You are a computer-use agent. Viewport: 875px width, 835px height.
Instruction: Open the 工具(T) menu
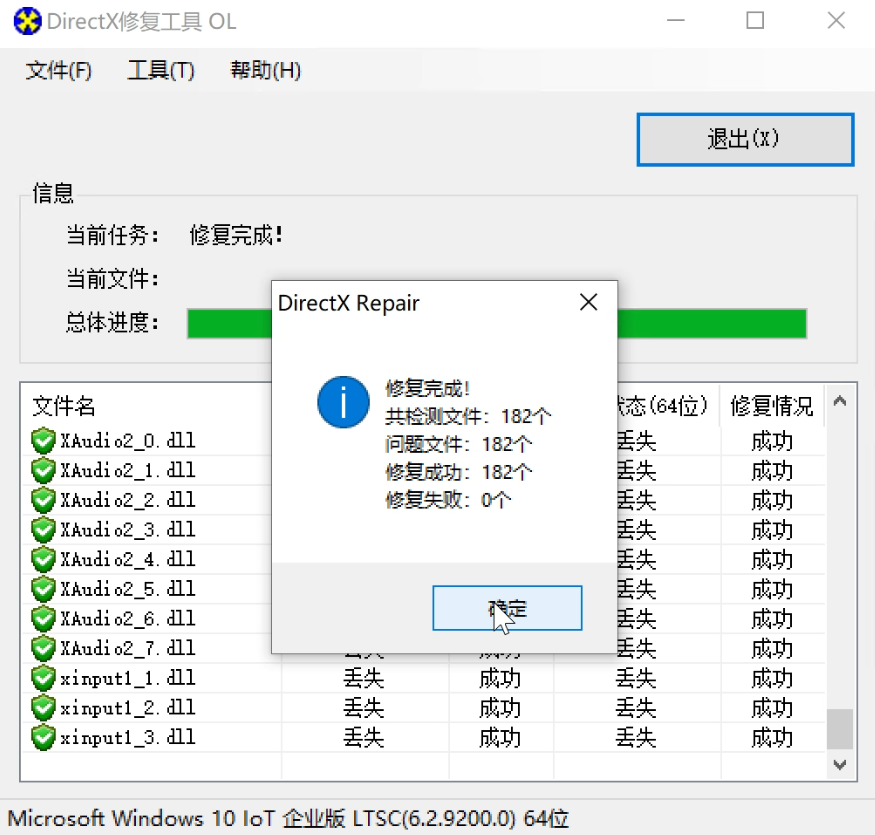point(161,70)
